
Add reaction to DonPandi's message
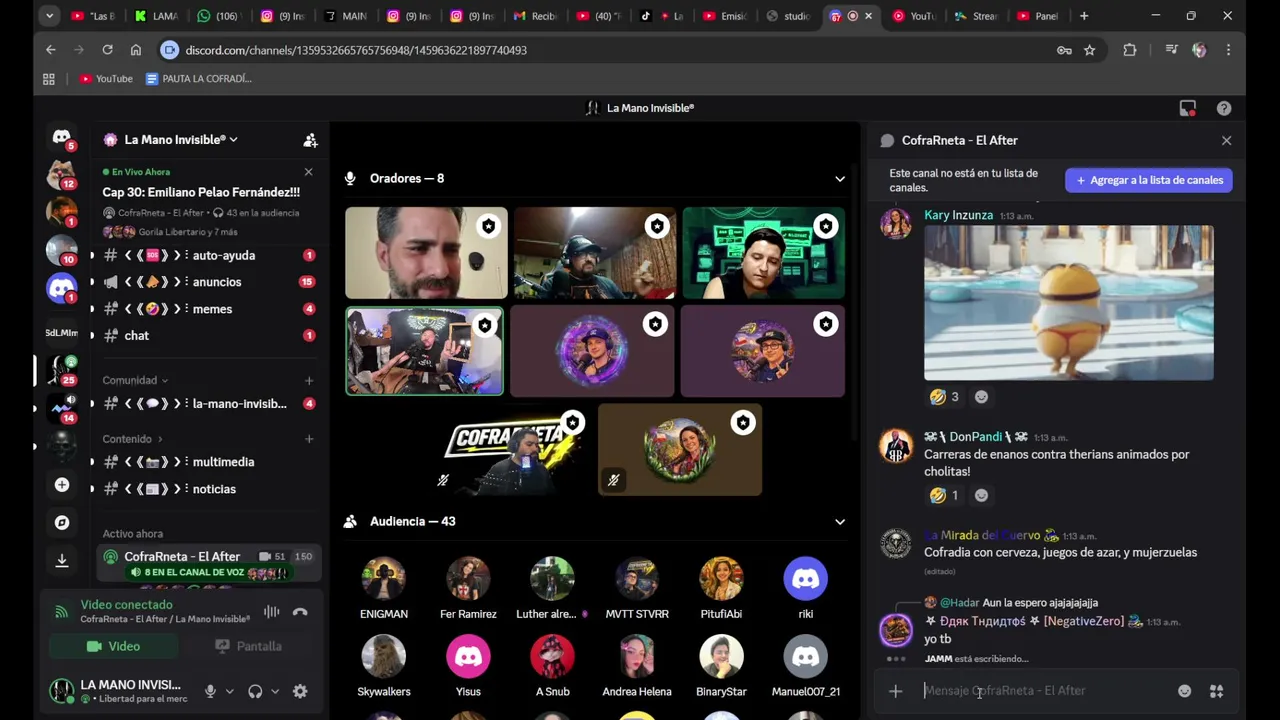[x=981, y=495]
